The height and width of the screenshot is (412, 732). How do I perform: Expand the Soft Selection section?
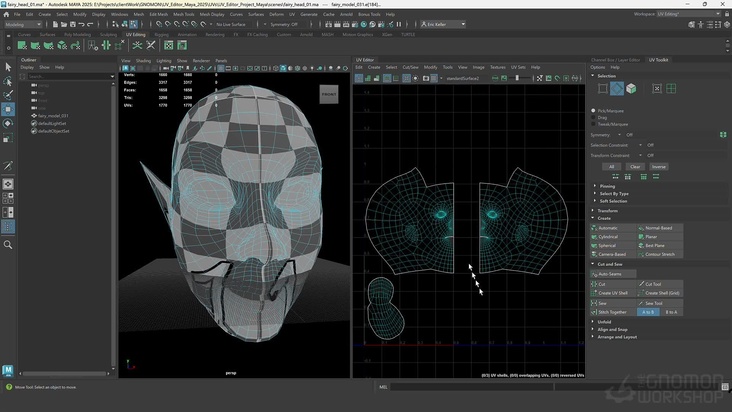click(613, 201)
